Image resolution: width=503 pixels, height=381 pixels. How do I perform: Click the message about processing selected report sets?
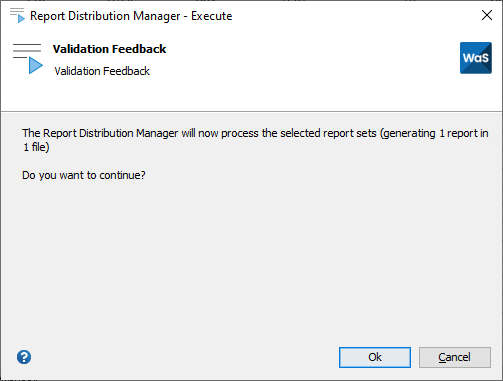pos(255,140)
